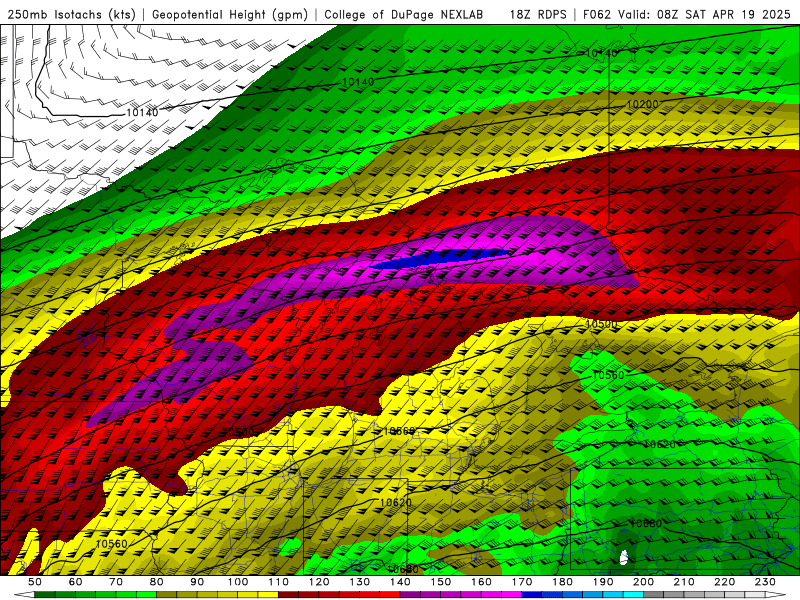Click the 10200 height contour label
The width and height of the screenshot is (800, 600).
pos(642,105)
